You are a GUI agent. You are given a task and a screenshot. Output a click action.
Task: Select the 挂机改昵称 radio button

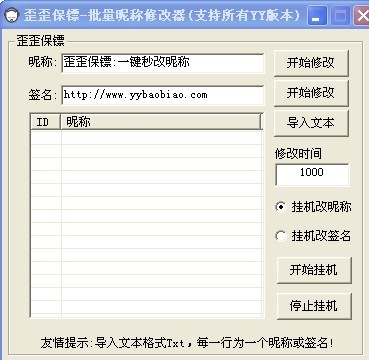tap(313, 207)
